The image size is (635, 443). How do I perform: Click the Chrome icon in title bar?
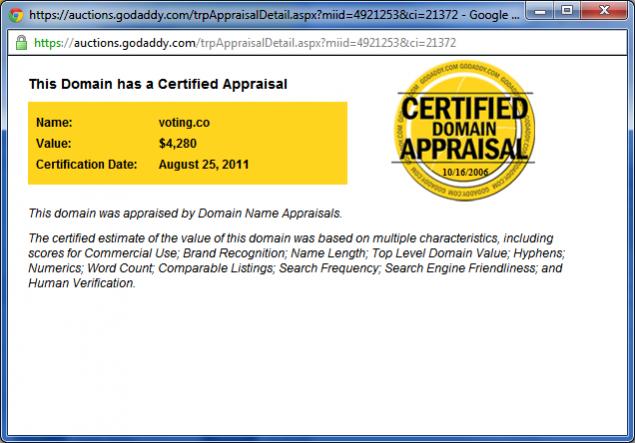(x=16, y=15)
